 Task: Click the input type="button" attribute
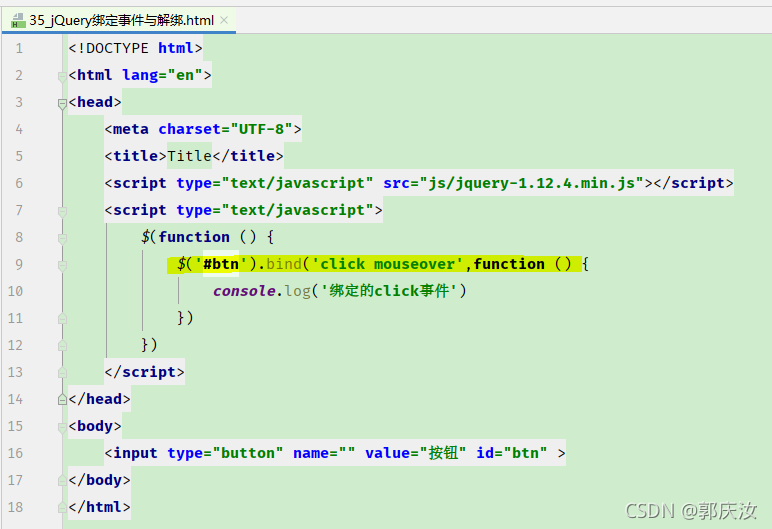pos(225,453)
